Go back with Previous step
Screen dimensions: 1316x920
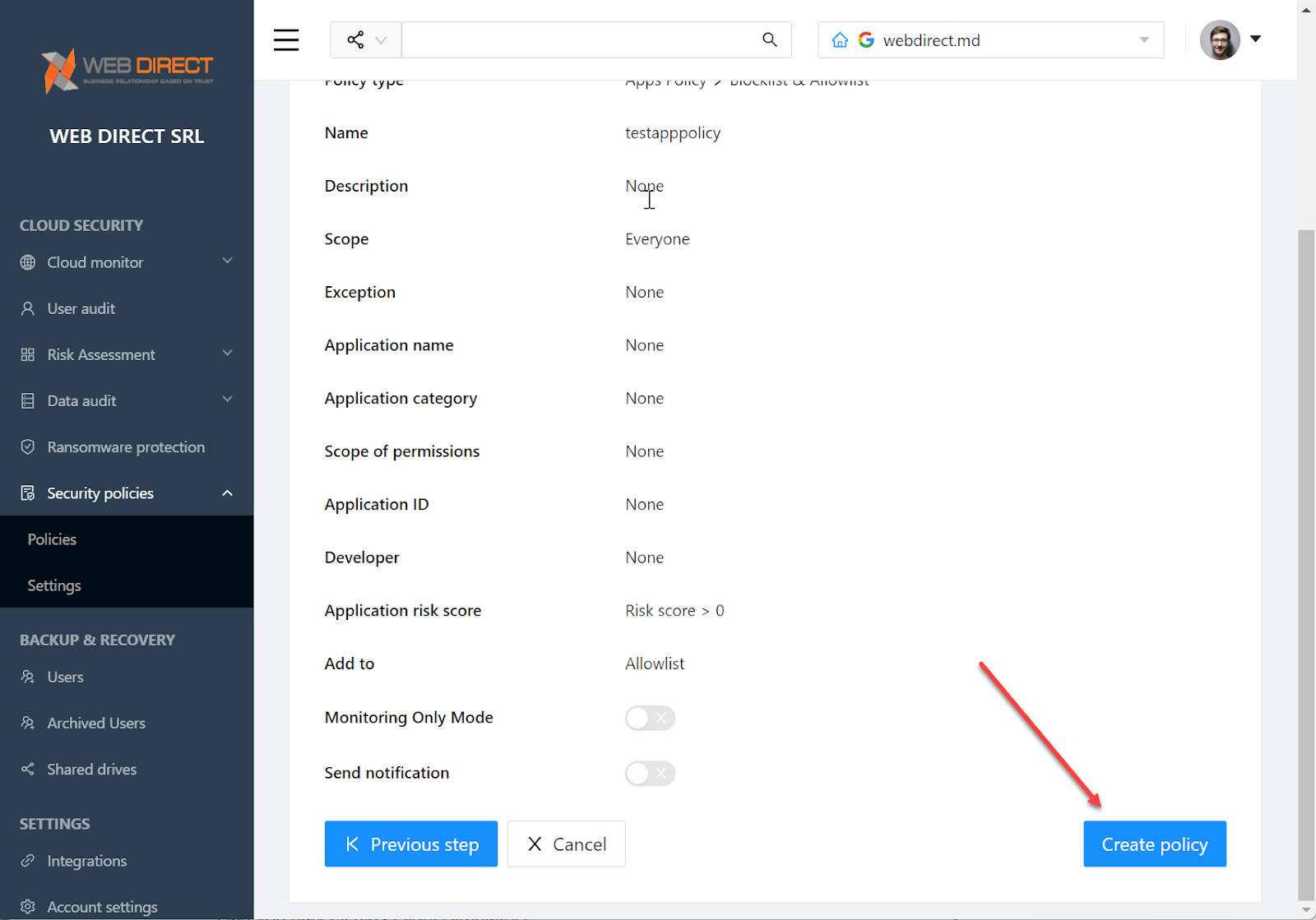tap(410, 844)
